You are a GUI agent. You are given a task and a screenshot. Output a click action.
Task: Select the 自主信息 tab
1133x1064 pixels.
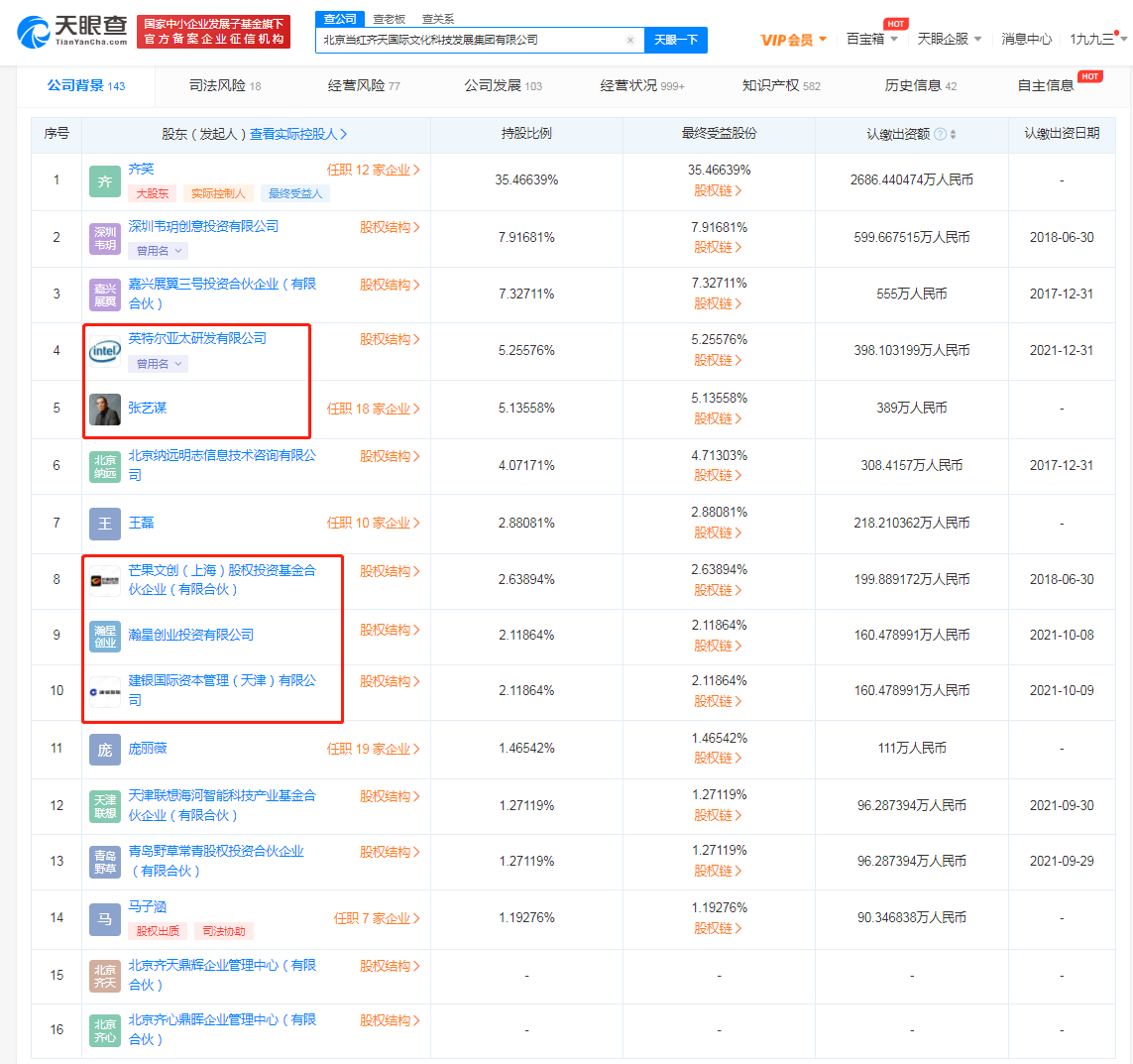1045,86
